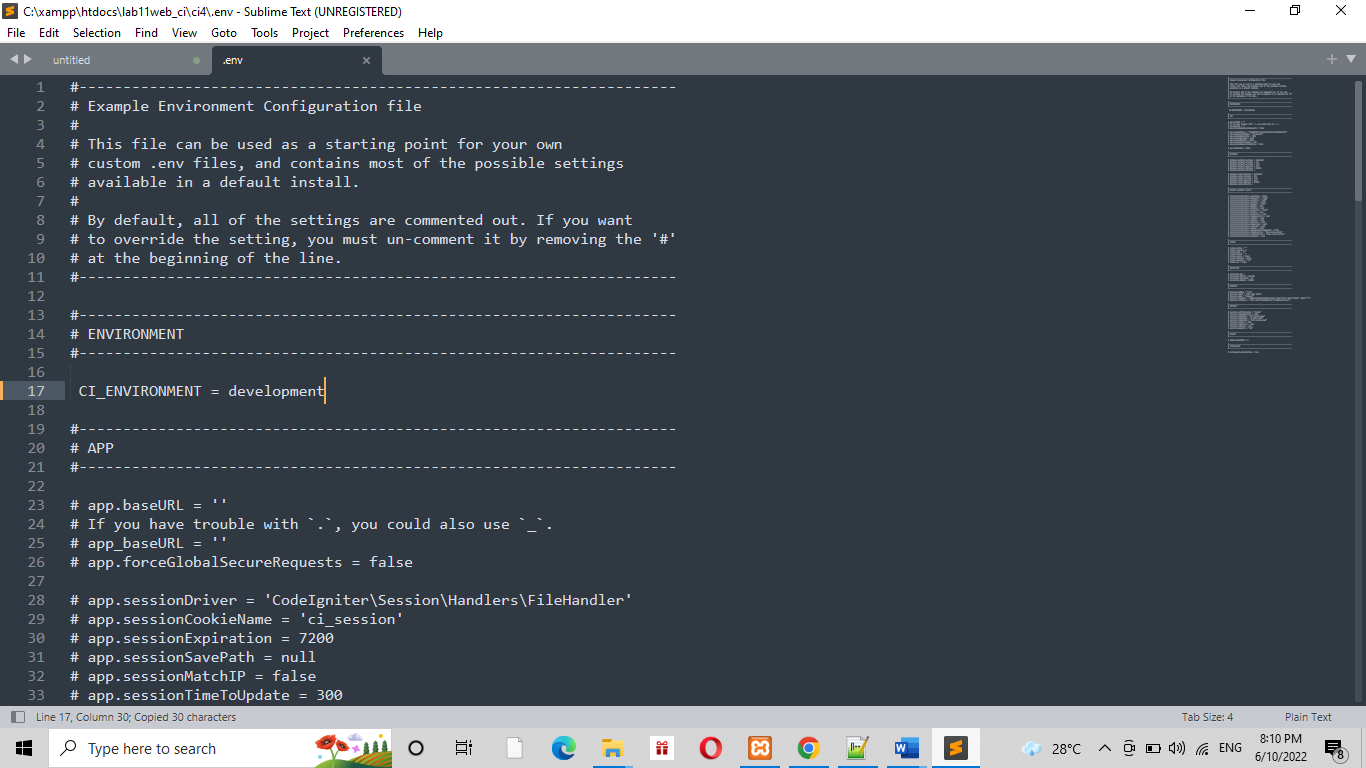
Task: Launch Google Chrome from the taskbar
Action: [x=808, y=747]
